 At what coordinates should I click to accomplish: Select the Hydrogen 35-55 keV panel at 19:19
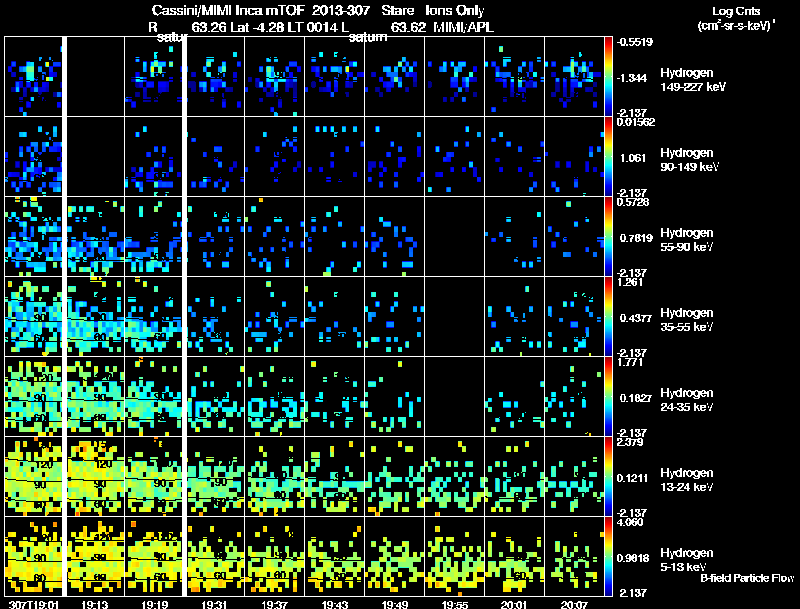coord(154,317)
